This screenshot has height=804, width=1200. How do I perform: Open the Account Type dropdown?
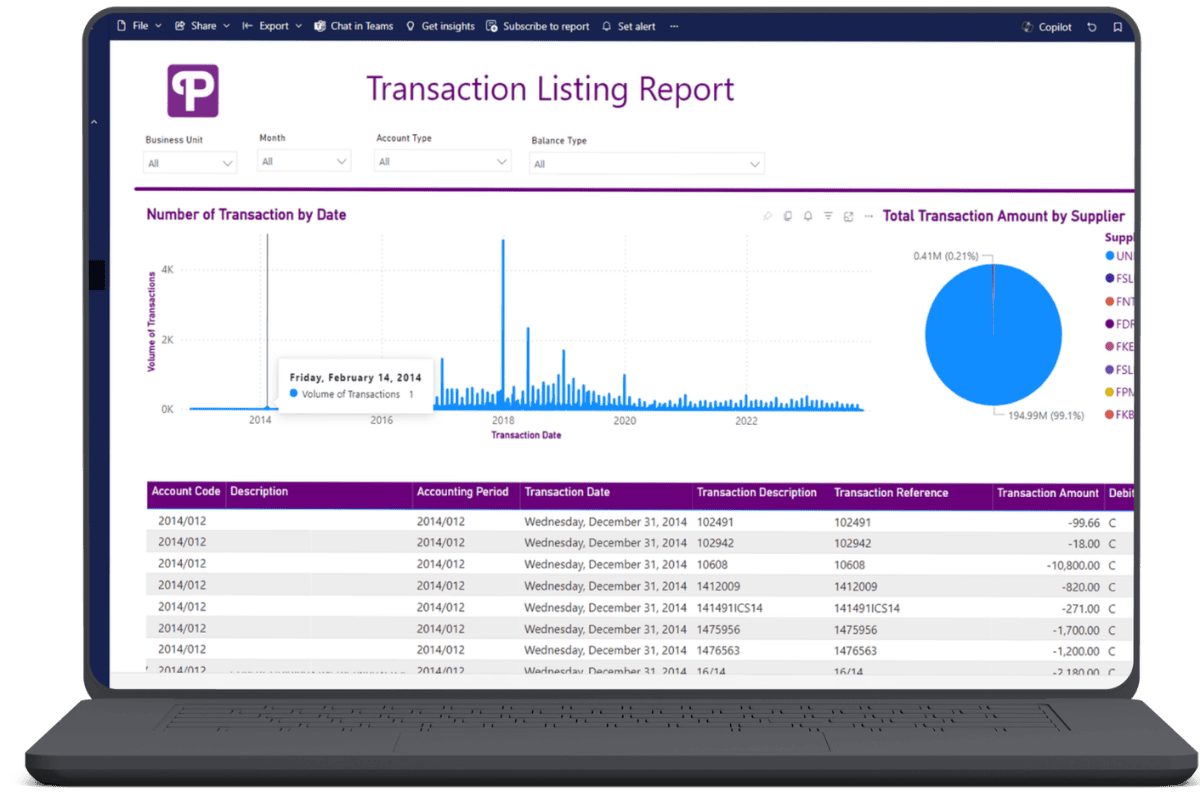click(x=444, y=161)
